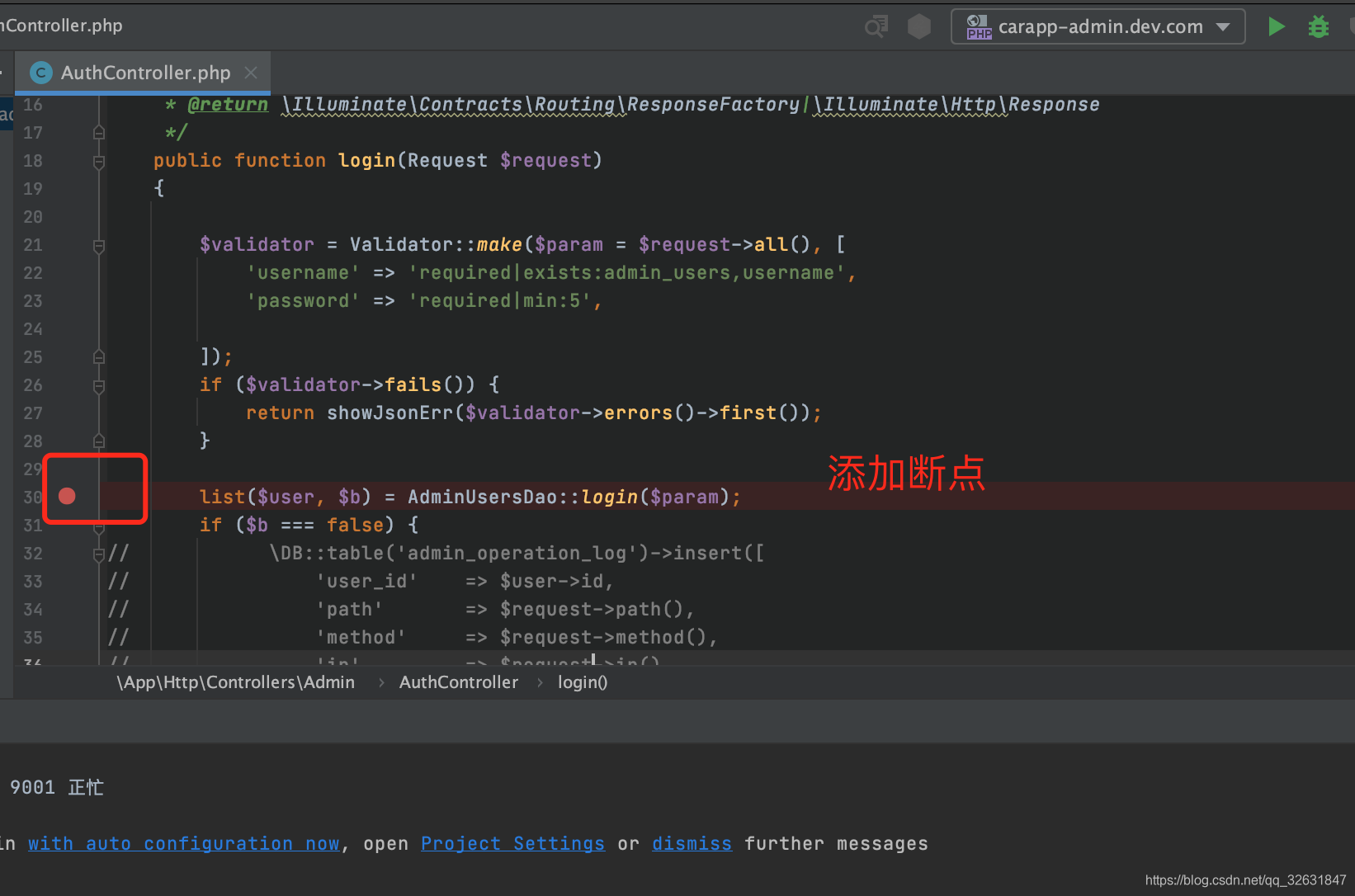Close the AuthController.php tab

click(251, 73)
